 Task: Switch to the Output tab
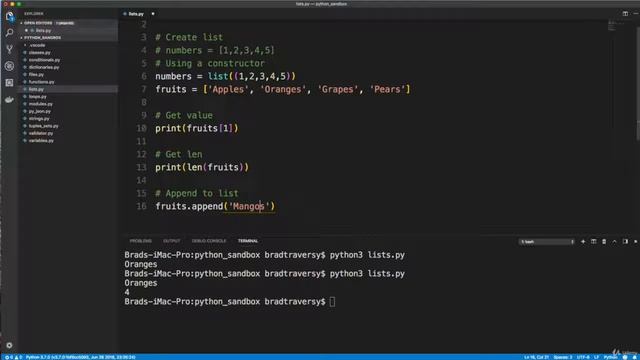click(x=171, y=241)
